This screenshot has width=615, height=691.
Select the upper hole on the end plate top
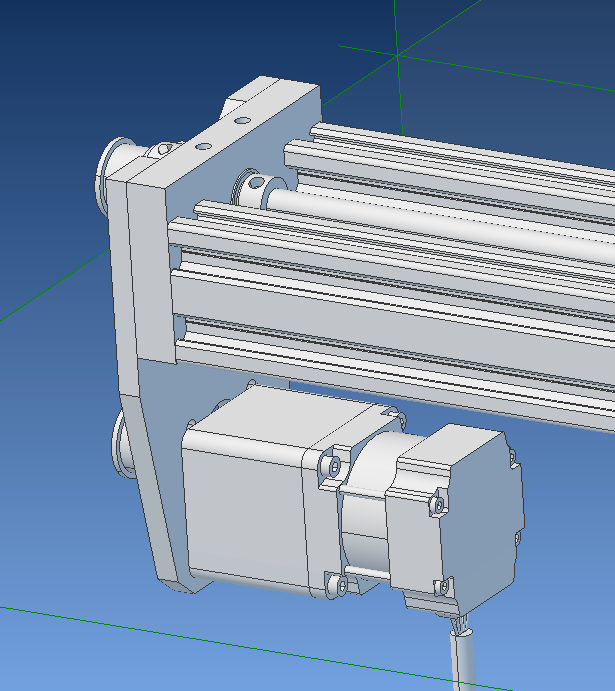pyautogui.click(x=241, y=121)
